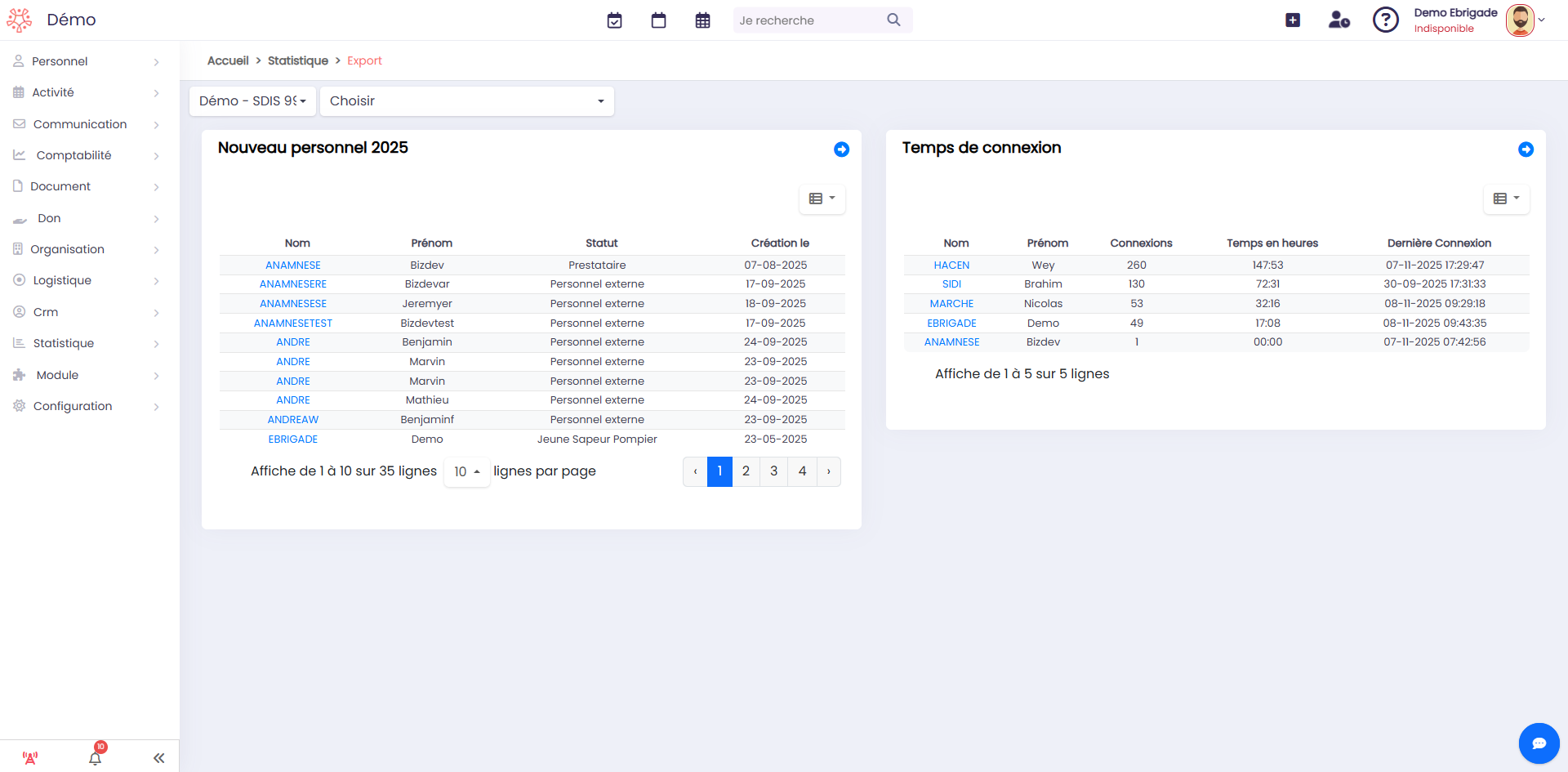Click the Je recherche search field
The image size is (1568, 772).
click(x=808, y=20)
